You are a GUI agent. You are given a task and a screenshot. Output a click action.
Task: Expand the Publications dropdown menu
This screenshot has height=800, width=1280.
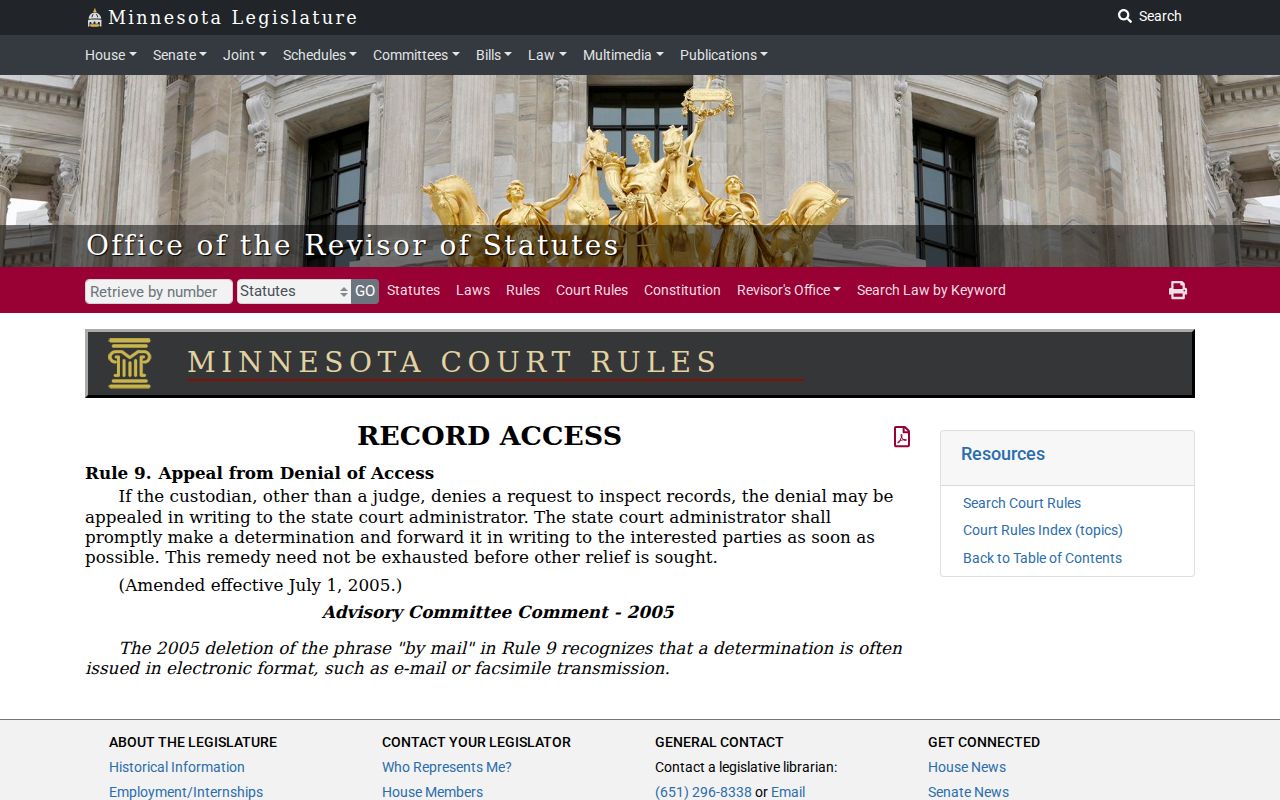tap(724, 55)
